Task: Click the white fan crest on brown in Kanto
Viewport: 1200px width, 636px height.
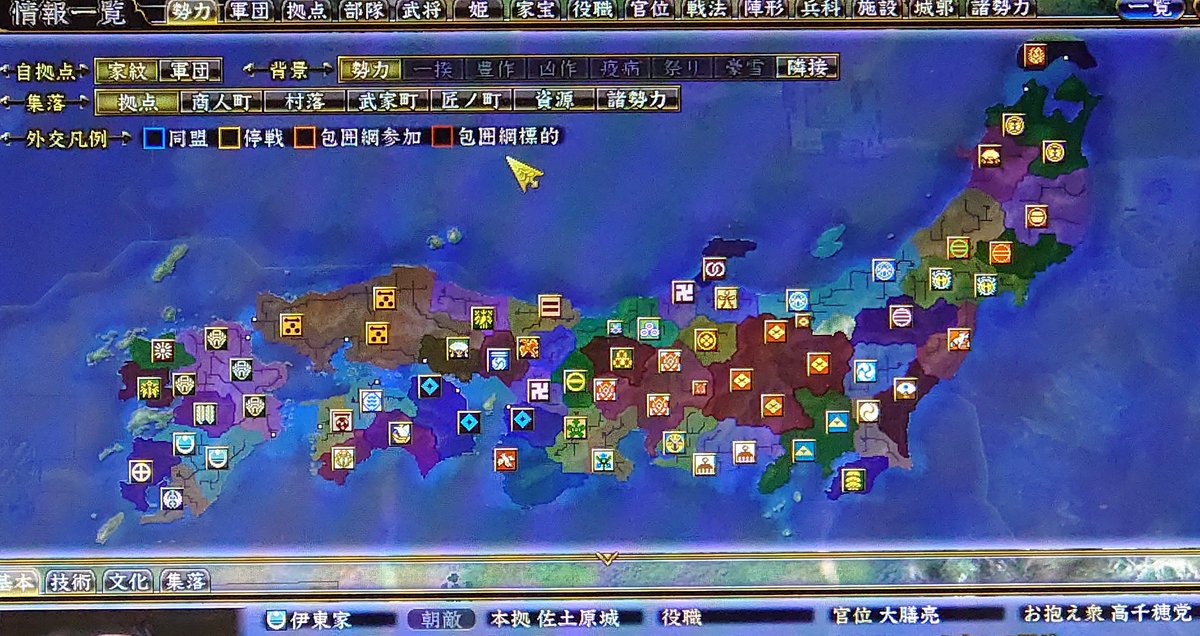Action: pyautogui.click(x=905, y=389)
